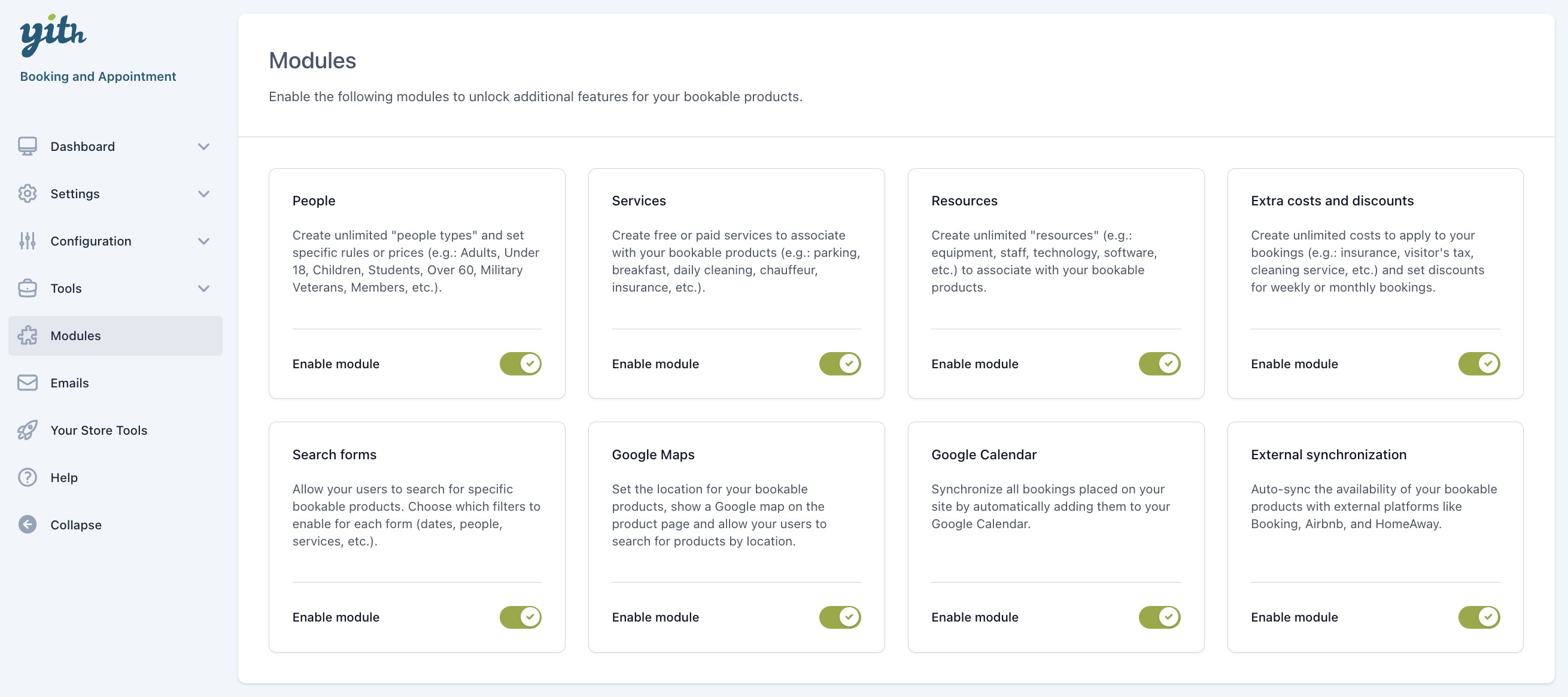Open the Emails menu item

69,383
